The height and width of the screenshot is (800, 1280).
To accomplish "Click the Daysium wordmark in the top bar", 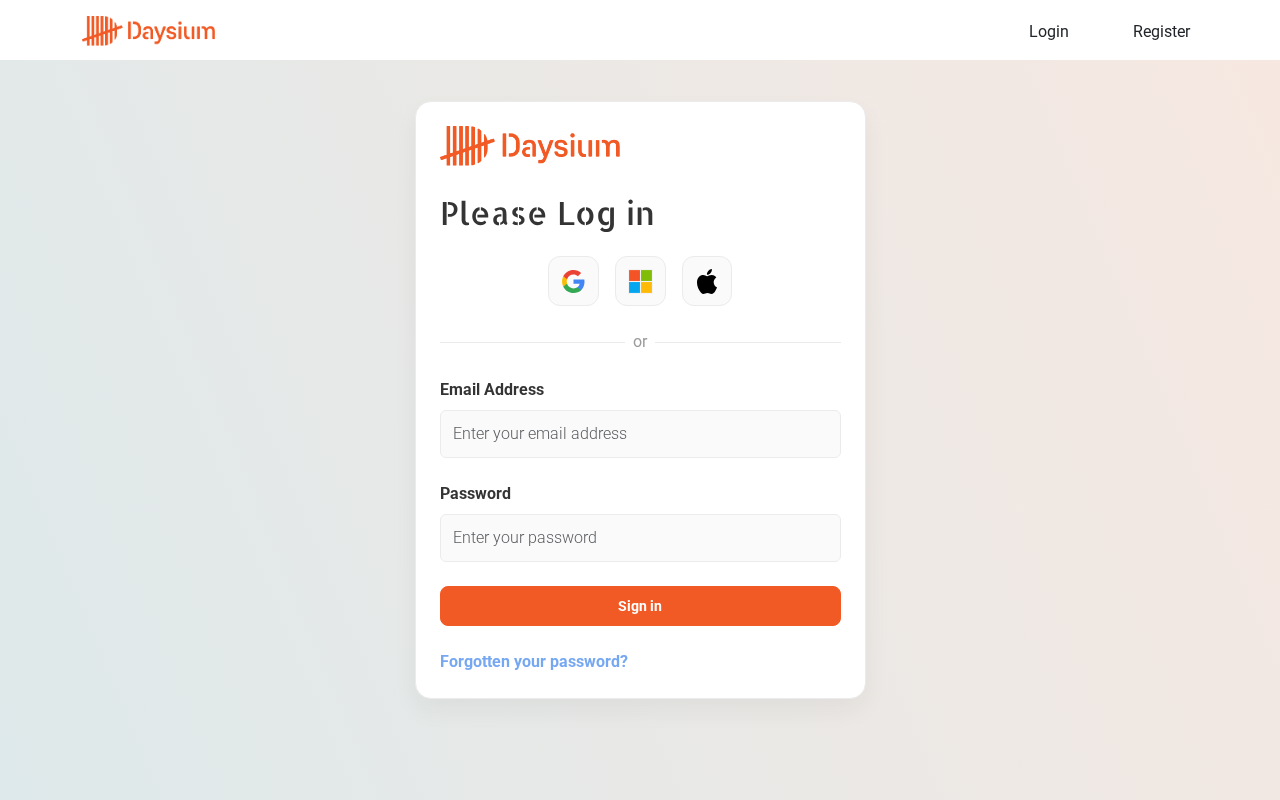I will pos(172,32).
